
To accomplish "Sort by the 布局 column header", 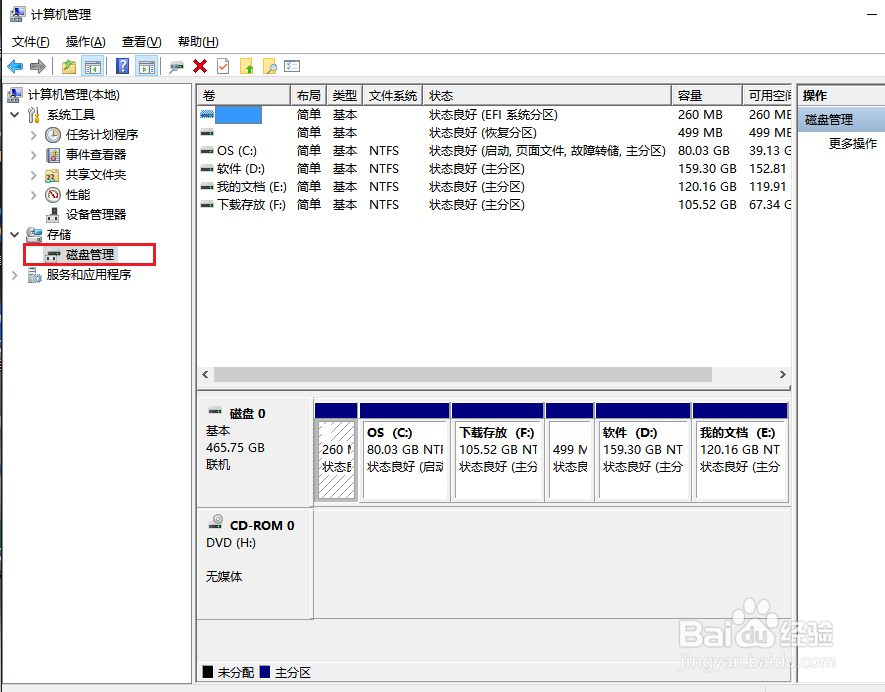I will pos(309,95).
